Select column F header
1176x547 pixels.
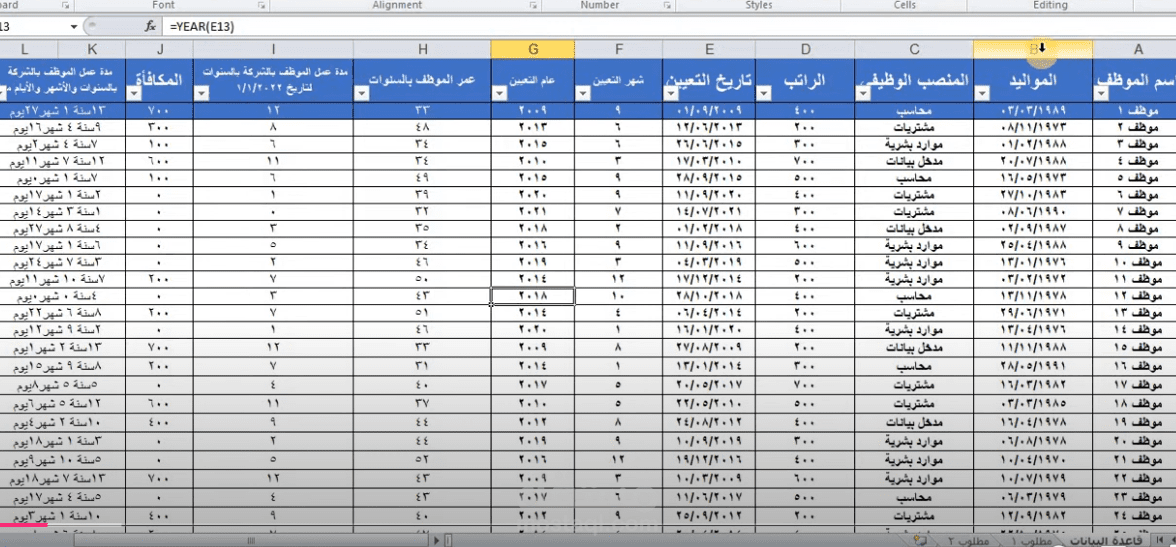point(618,50)
